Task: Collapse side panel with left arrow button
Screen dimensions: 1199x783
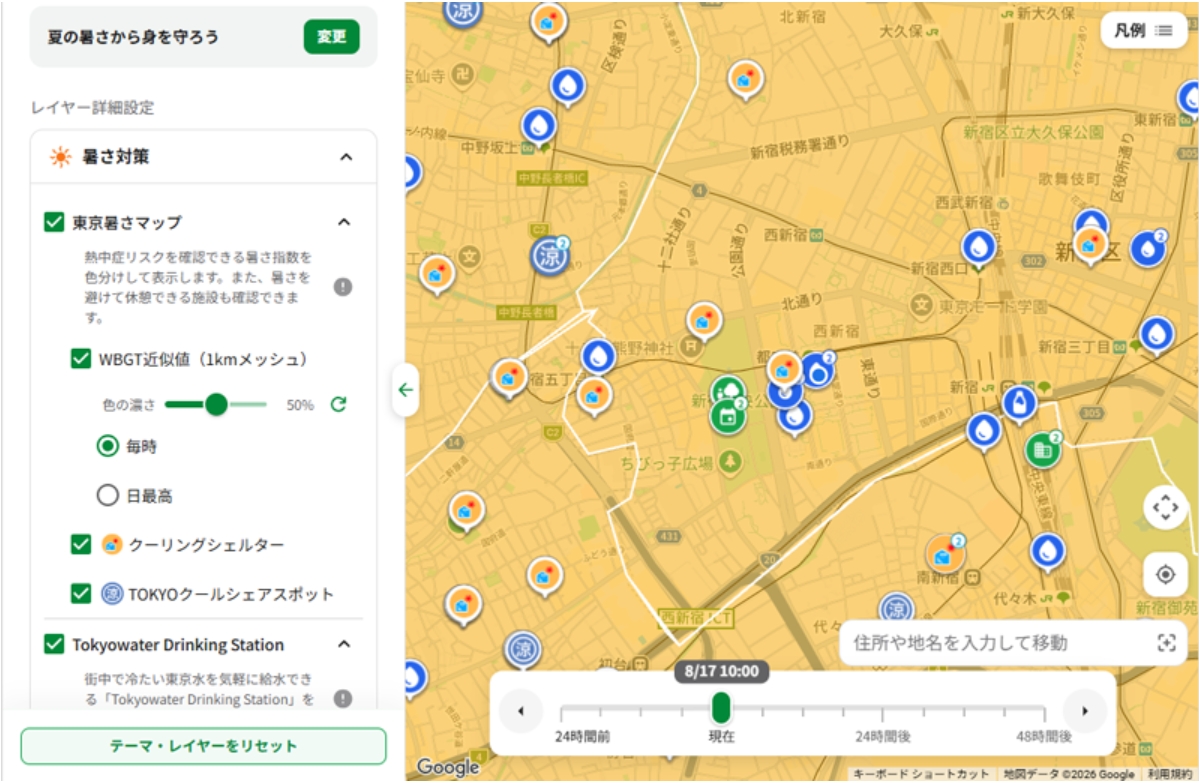Action: click(x=405, y=390)
